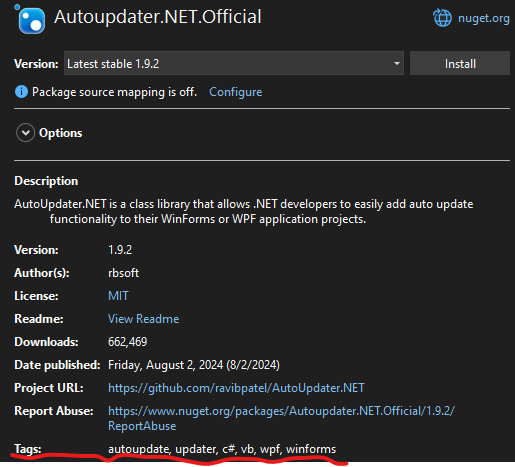The width and height of the screenshot is (515, 467).
Task: Click the author name rbsoft
Action: 123,273
